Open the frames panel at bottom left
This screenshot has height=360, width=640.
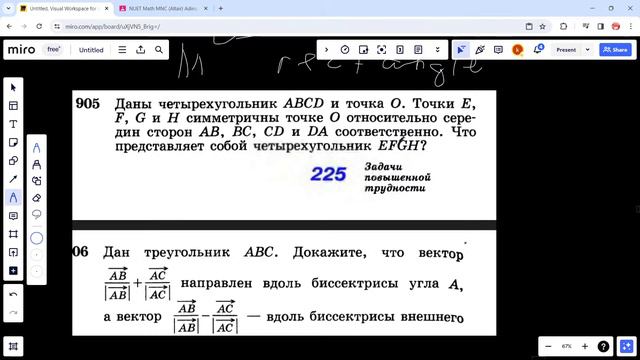click(13, 346)
